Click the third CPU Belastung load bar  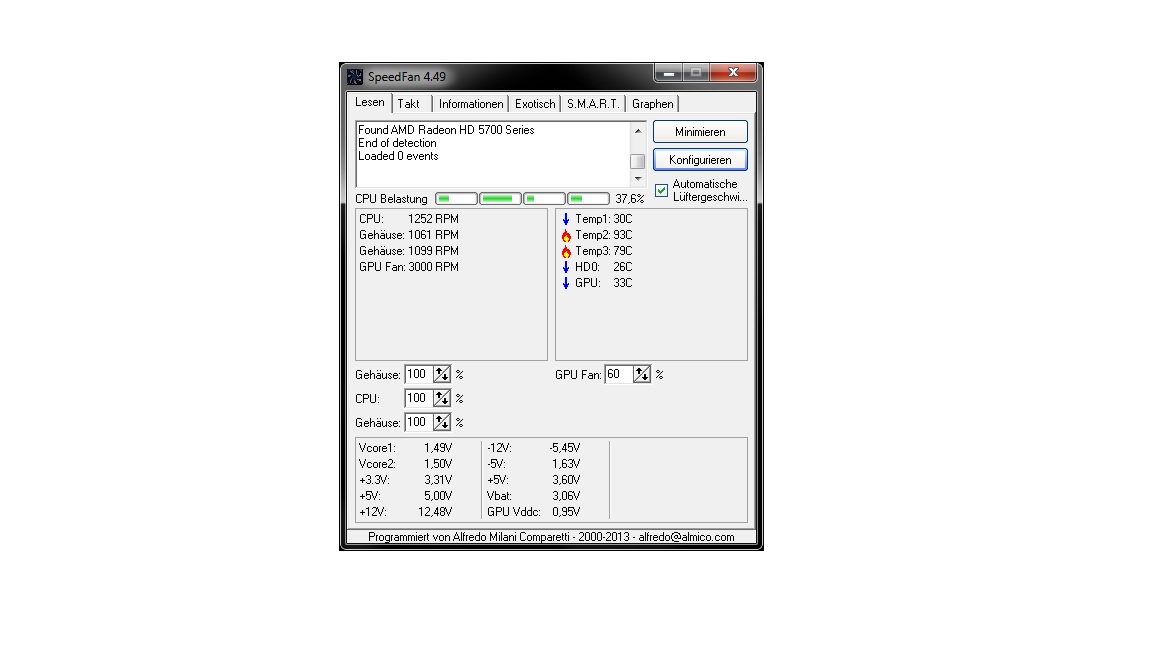tap(544, 198)
